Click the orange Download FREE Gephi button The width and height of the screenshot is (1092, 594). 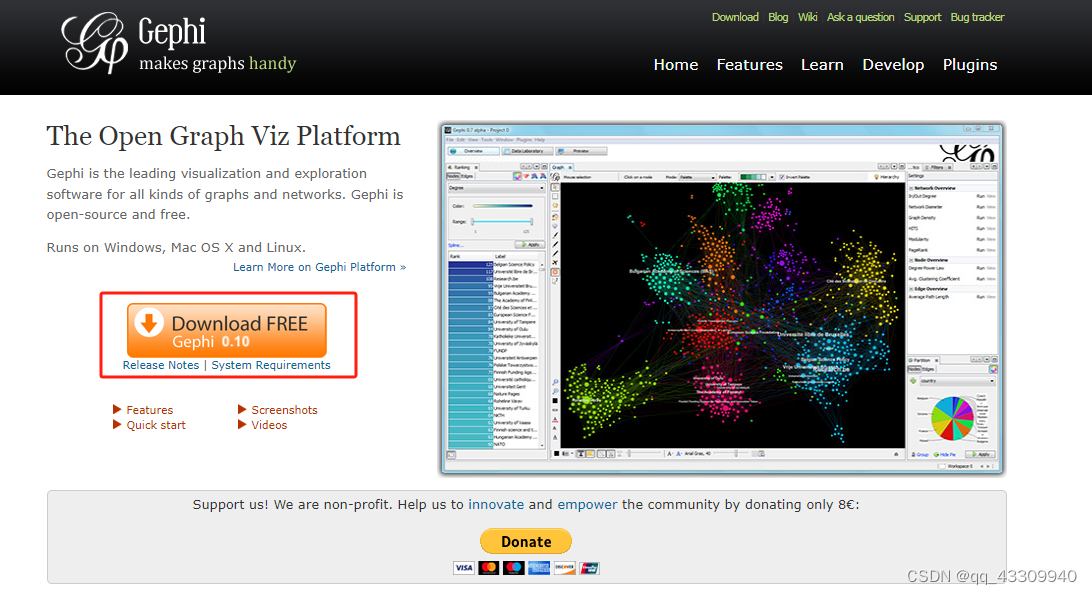[226, 330]
